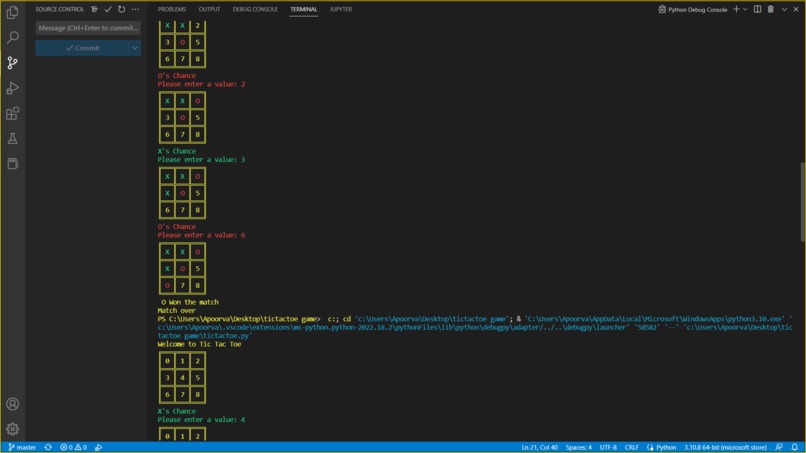This screenshot has height=453, width=806.
Task: Open the Manage gear settings icon
Action: [12, 429]
